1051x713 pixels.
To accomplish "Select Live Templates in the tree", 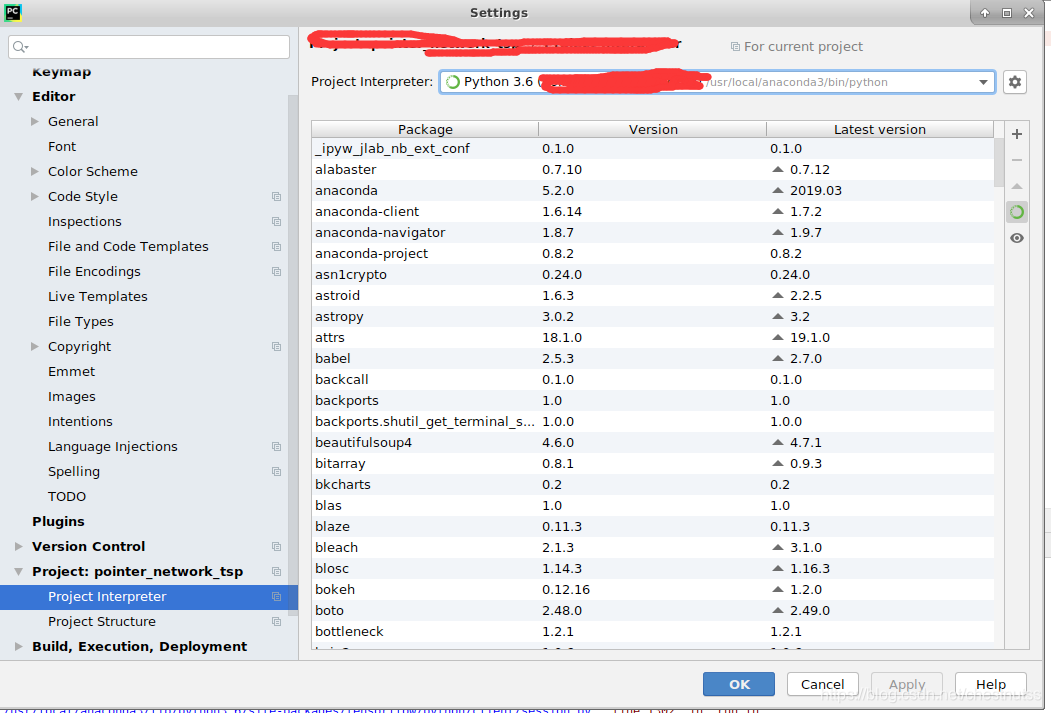I will (x=98, y=296).
